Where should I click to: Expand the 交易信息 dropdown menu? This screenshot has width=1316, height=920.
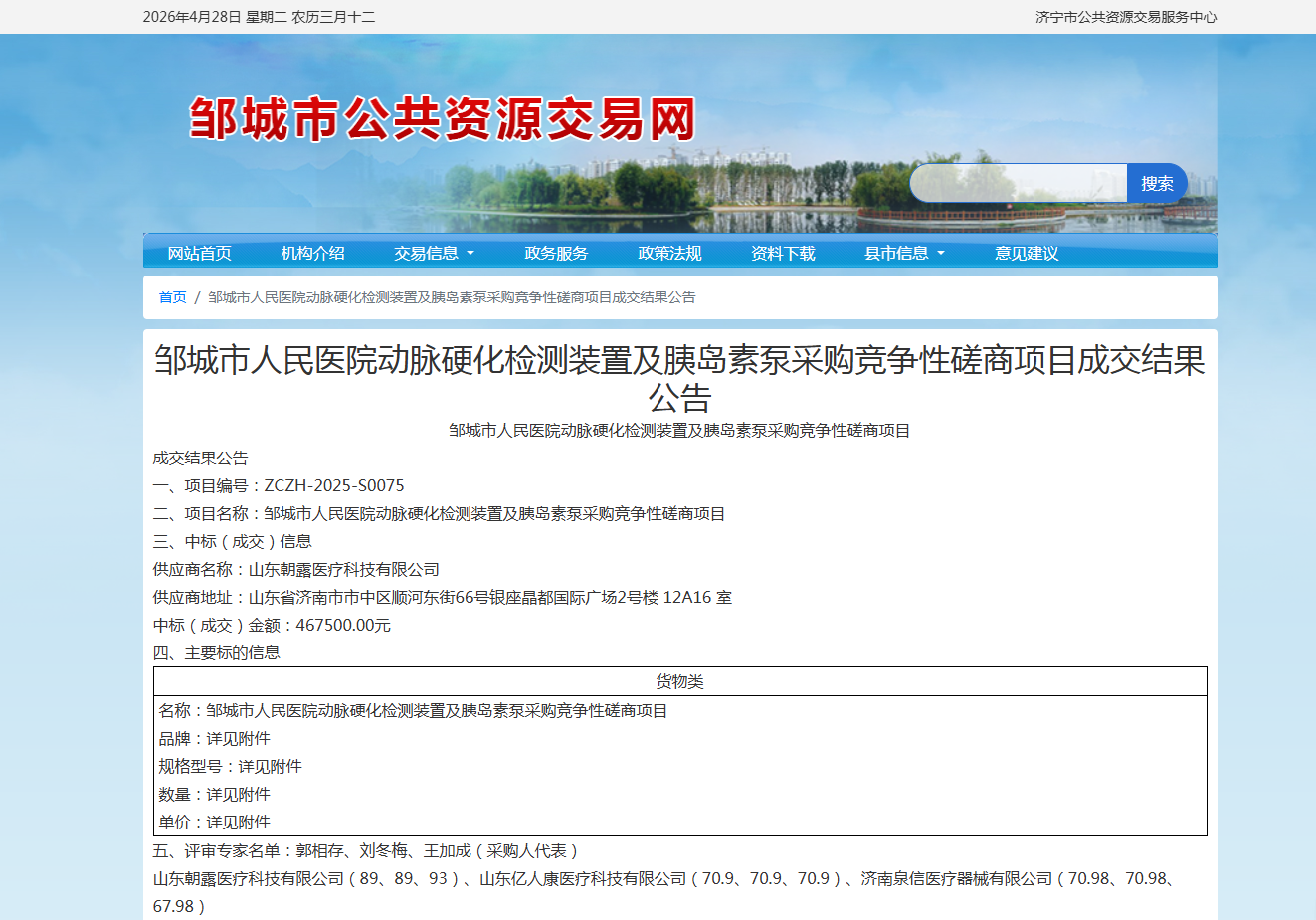(x=434, y=253)
